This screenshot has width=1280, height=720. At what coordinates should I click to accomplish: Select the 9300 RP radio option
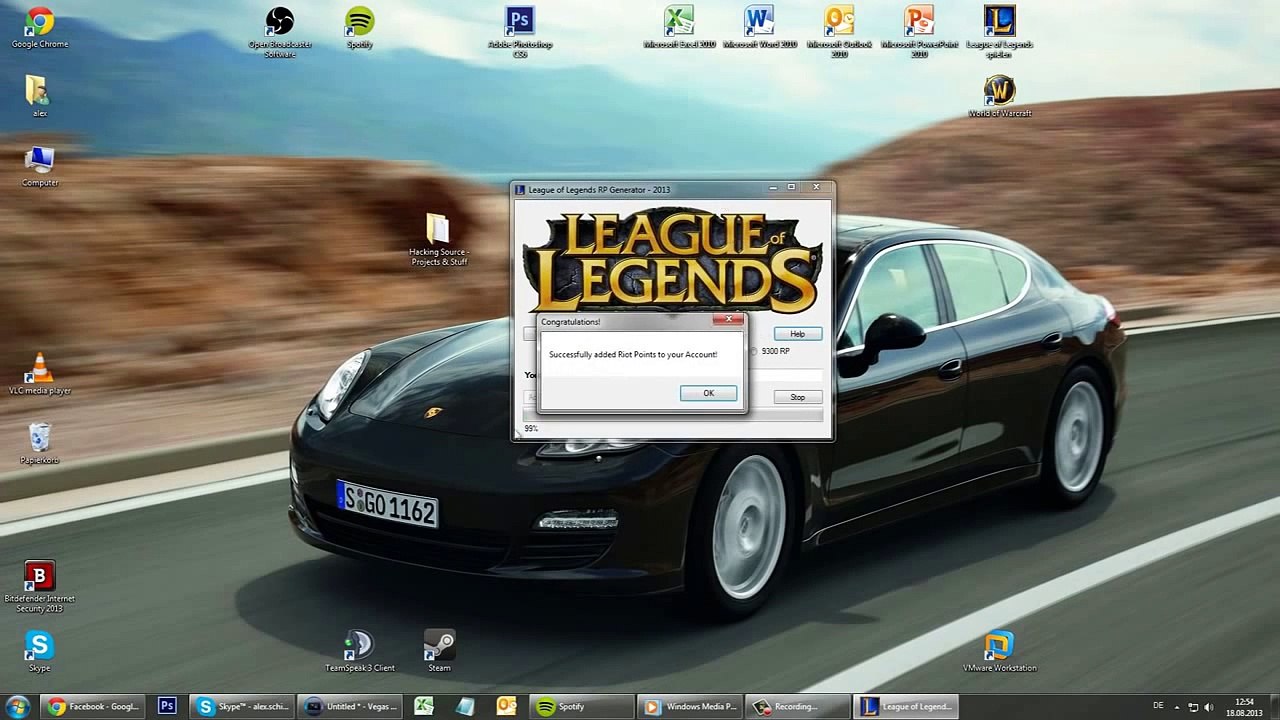770,351
